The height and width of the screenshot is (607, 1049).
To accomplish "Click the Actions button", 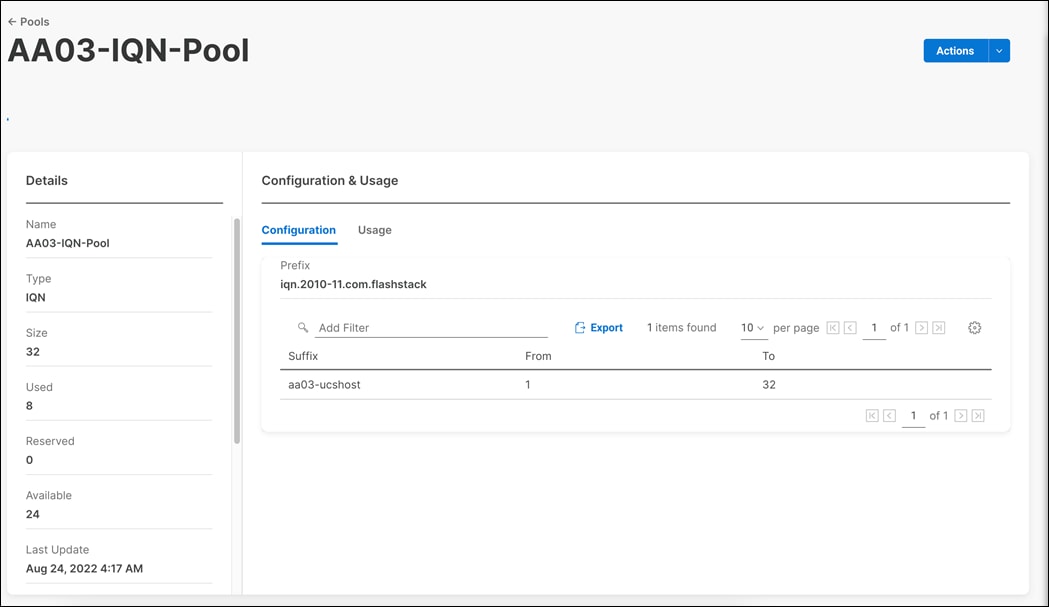I will tap(954, 50).
